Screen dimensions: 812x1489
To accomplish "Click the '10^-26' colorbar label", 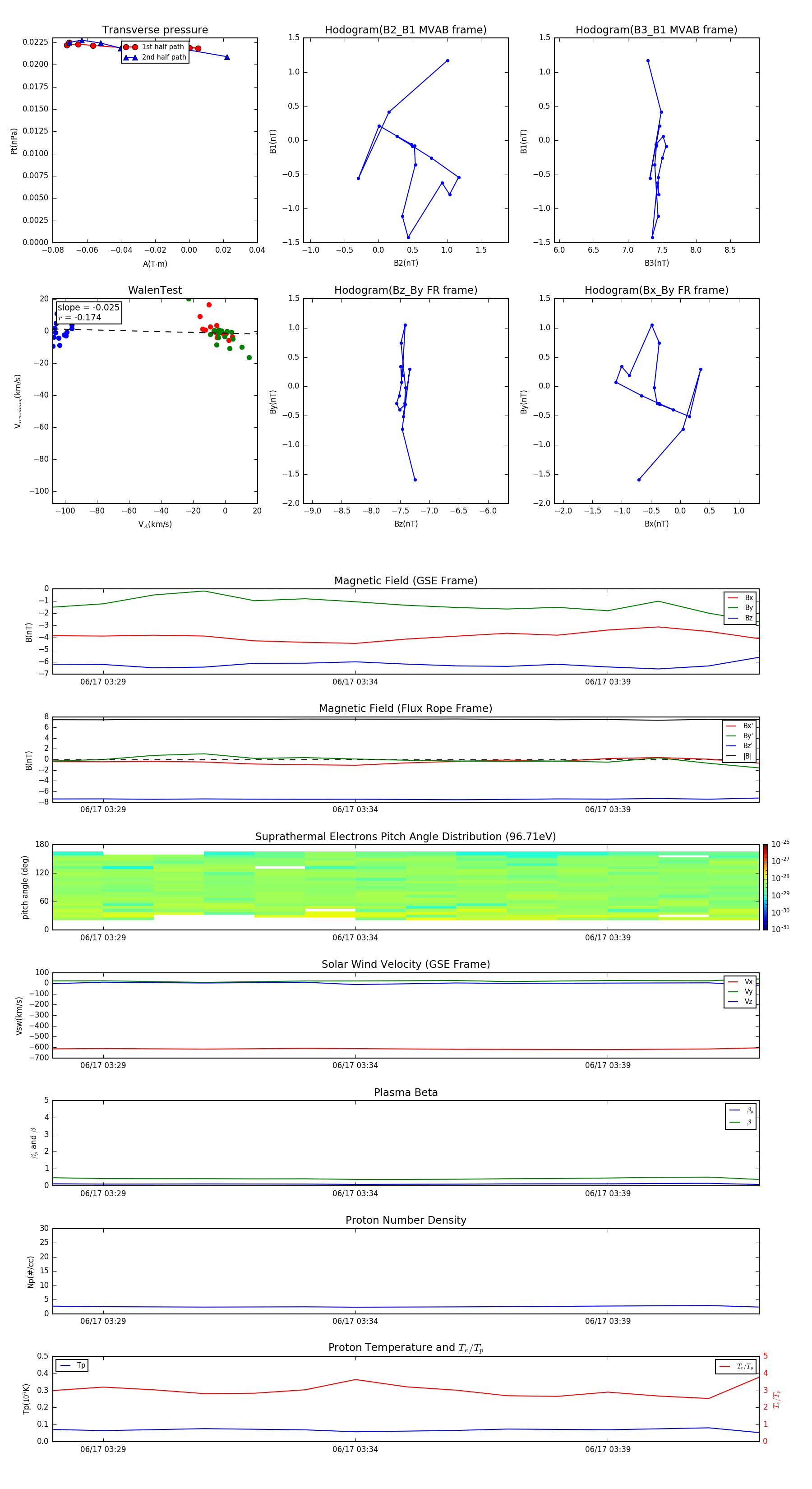I will coord(780,844).
